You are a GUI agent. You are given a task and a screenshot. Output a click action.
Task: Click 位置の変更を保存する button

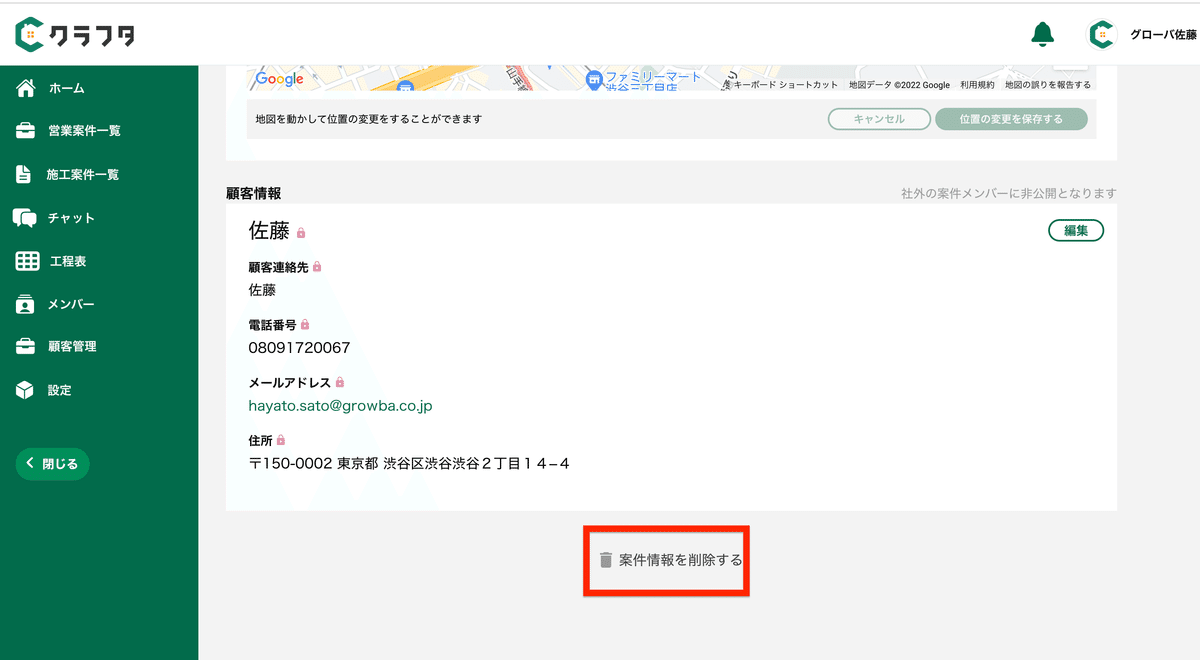[1011, 119]
